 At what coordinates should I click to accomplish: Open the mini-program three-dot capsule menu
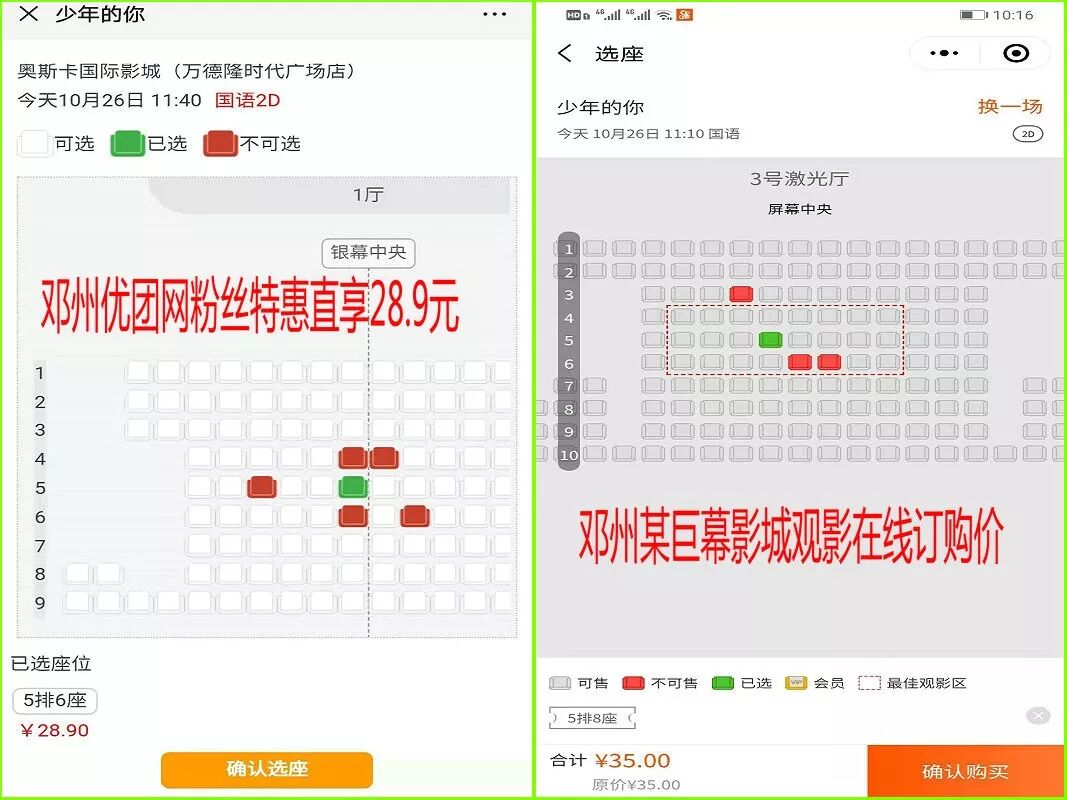pyautogui.click(x=944, y=53)
